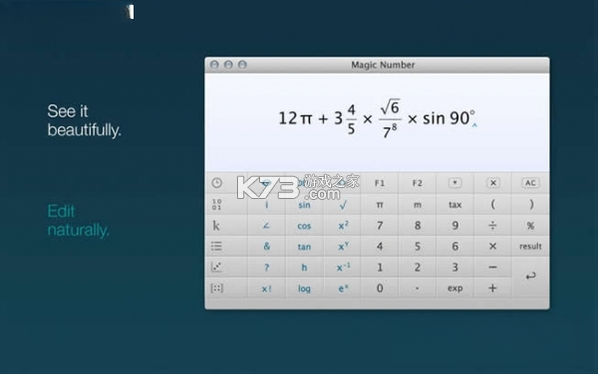Click the number 8 key
Viewport: 598px width, 374px height.
(x=417, y=226)
